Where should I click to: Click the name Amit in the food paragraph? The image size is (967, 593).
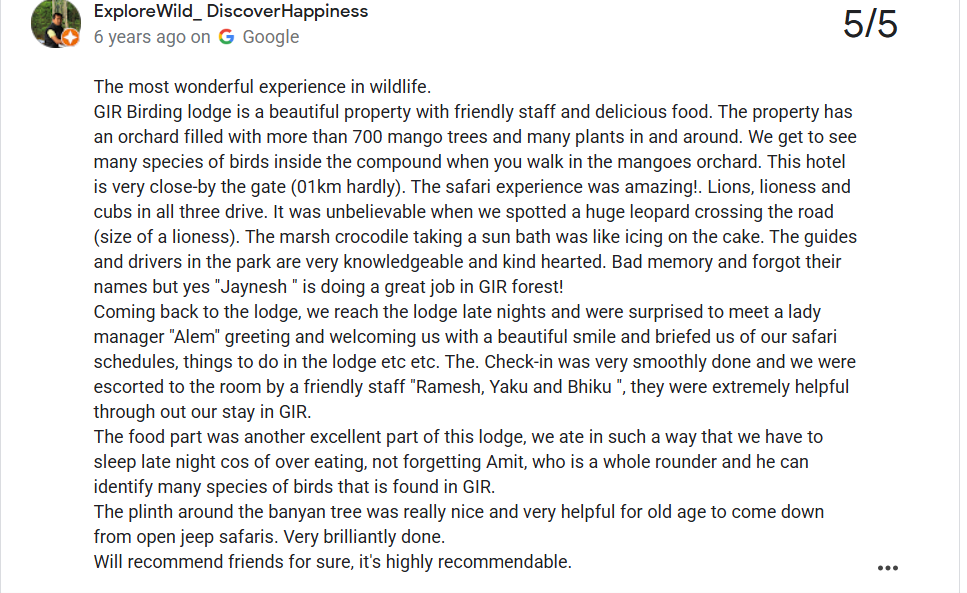pos(506,462)
